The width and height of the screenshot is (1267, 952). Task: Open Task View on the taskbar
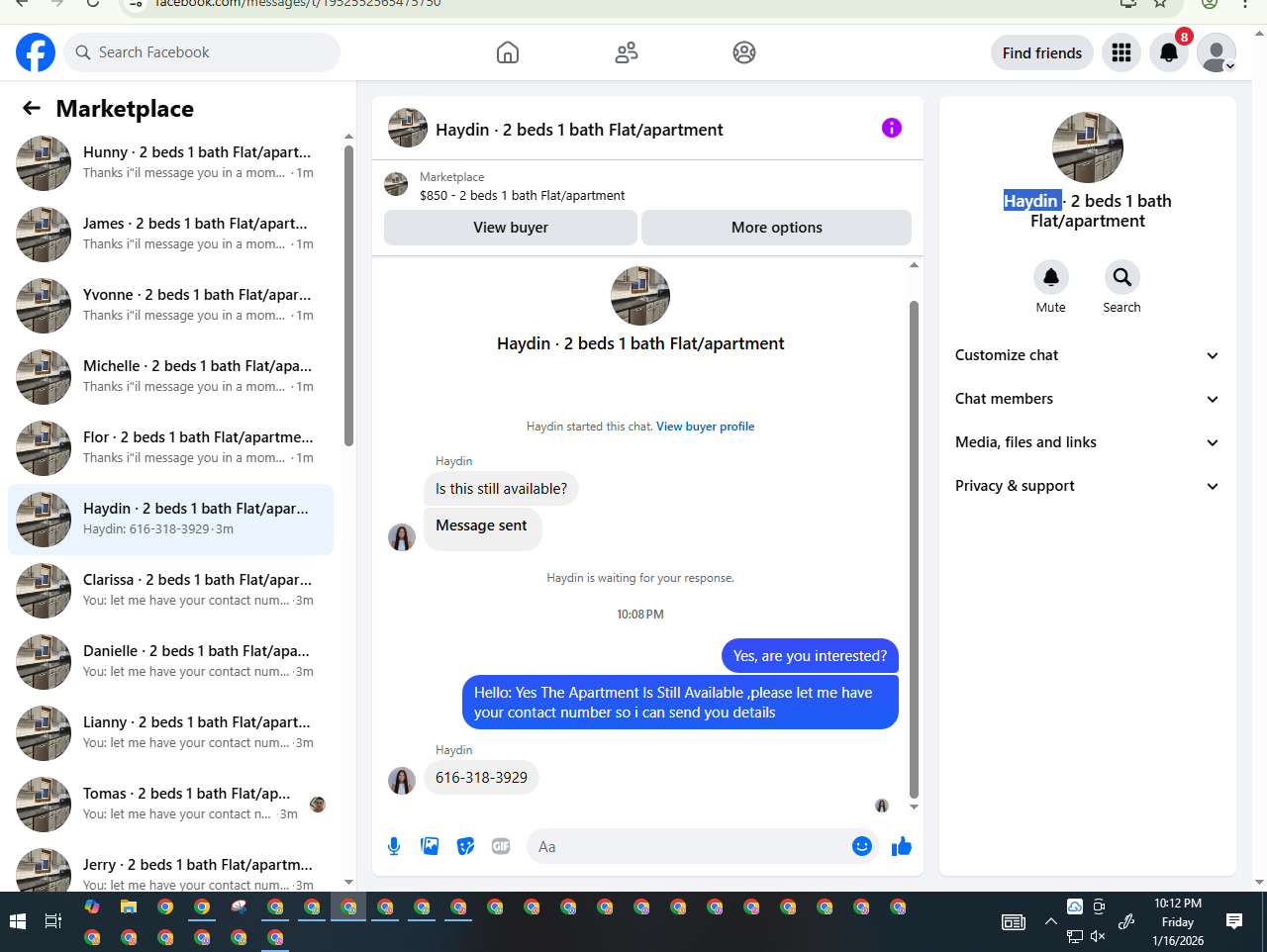[53, 921]
